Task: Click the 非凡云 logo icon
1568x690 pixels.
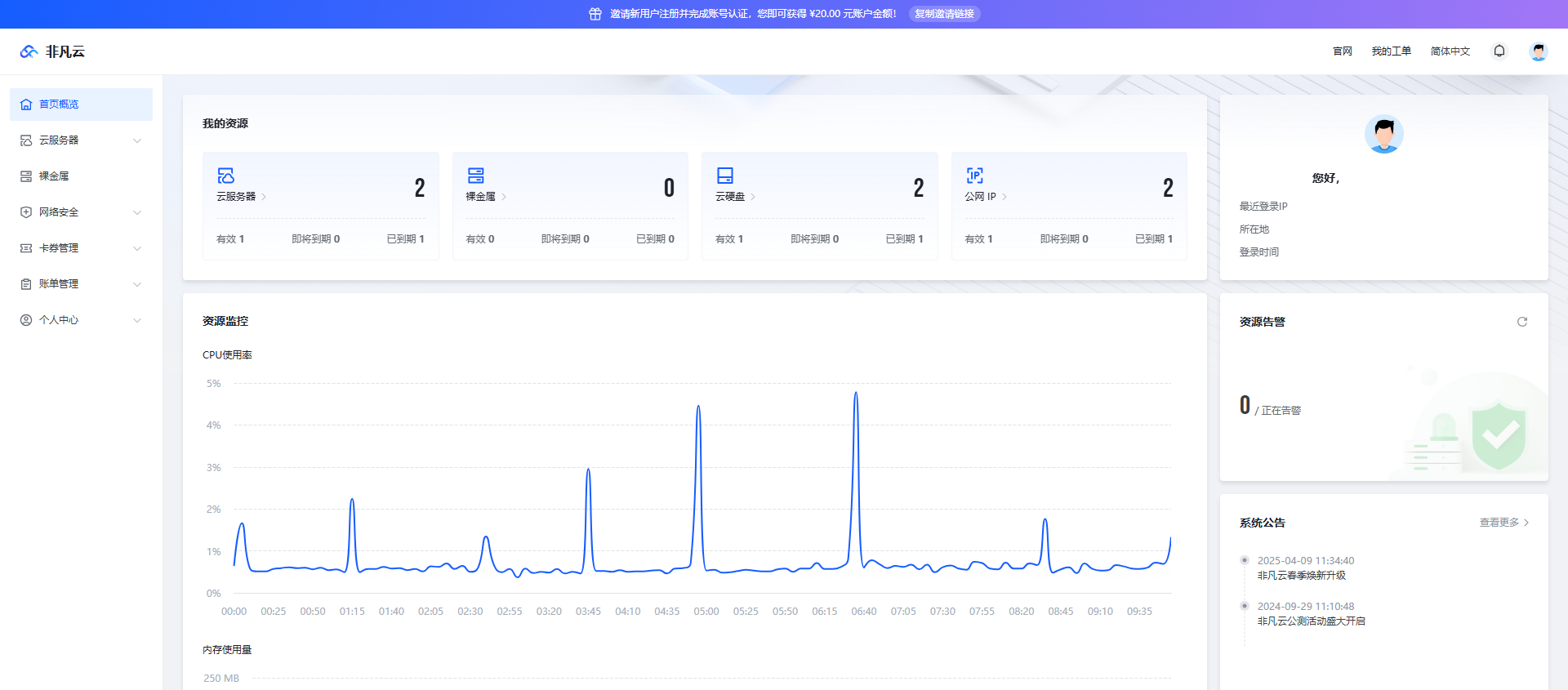Action: pos(29,51)
